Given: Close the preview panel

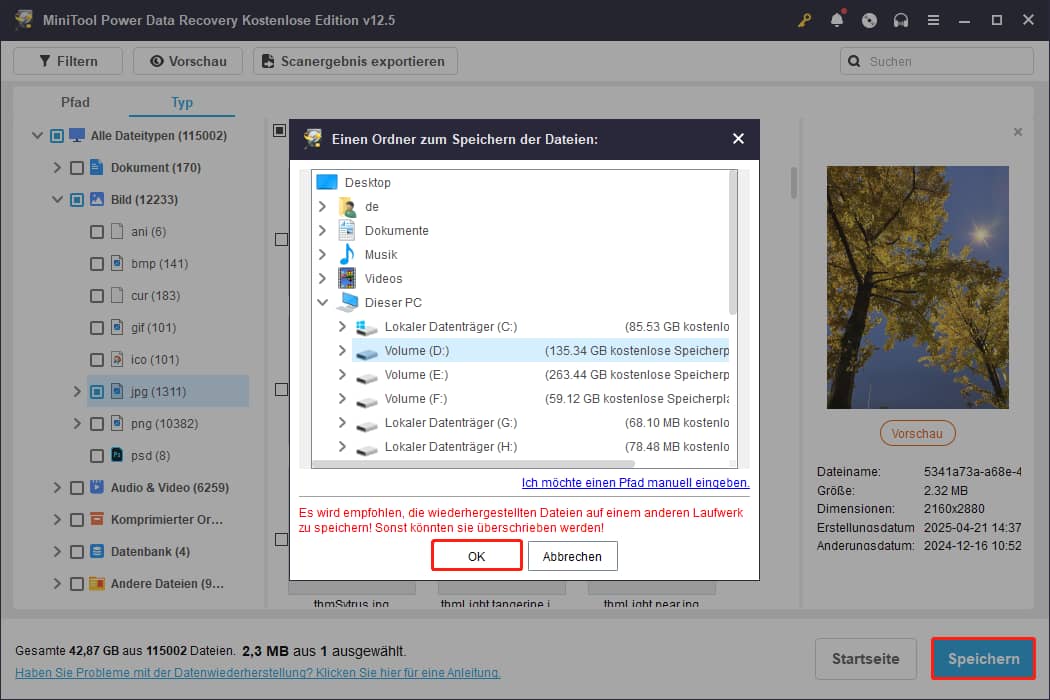Looking at the screenshot, I should click(x=1018, y=132).
